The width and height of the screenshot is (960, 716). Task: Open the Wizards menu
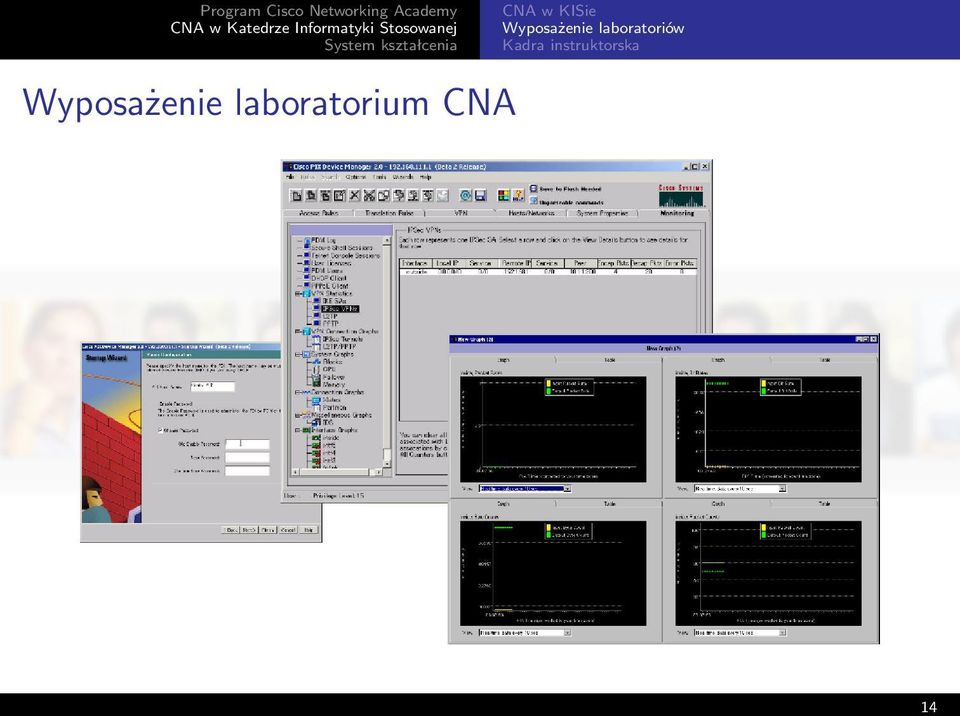(403, 177)
